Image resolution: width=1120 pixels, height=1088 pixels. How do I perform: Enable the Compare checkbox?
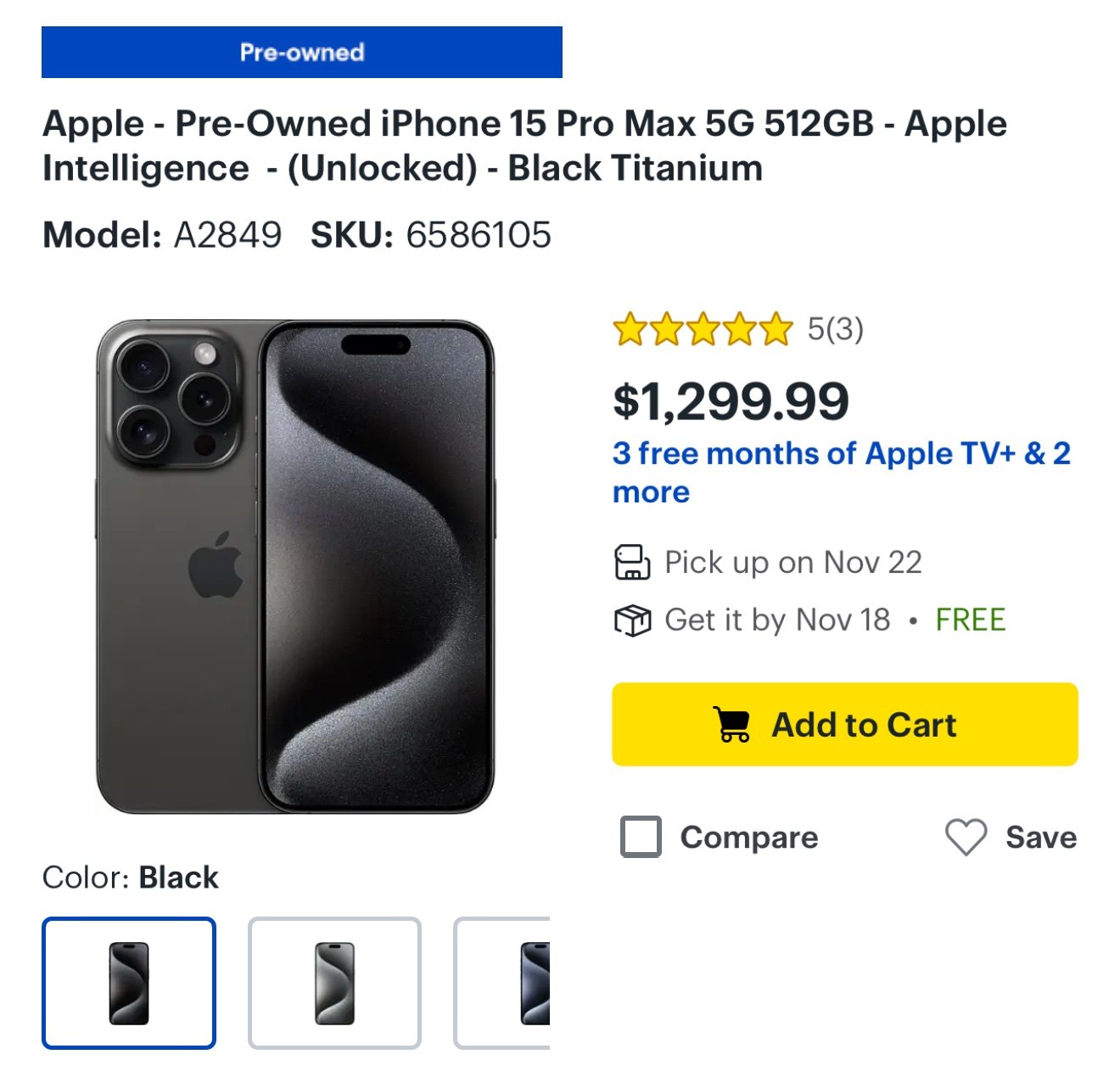pos(641,838)
